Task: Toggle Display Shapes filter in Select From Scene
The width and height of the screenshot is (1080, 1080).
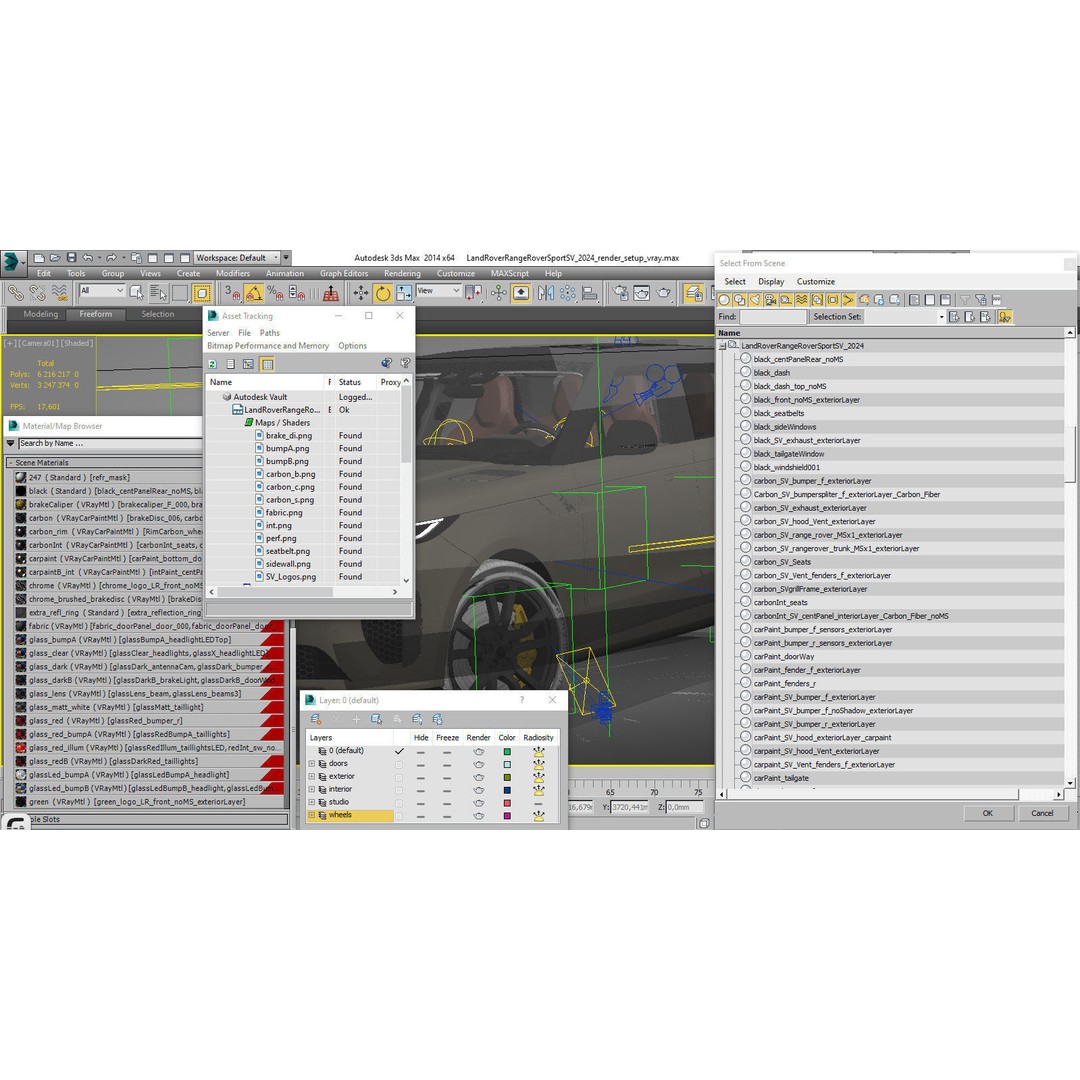Action: 739,300
